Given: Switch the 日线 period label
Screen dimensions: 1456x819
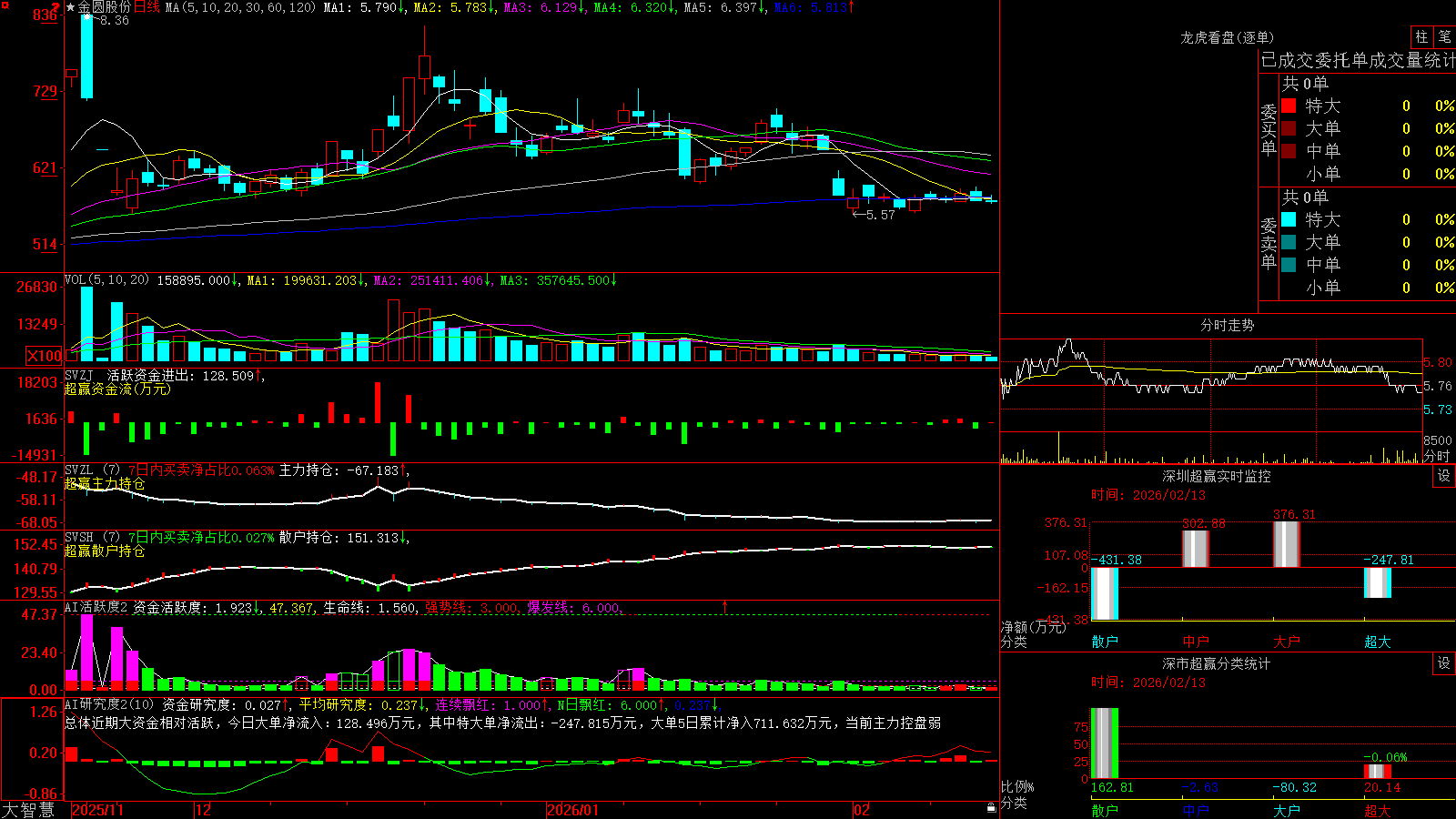Looking at the screenshot, I should 147,7.
